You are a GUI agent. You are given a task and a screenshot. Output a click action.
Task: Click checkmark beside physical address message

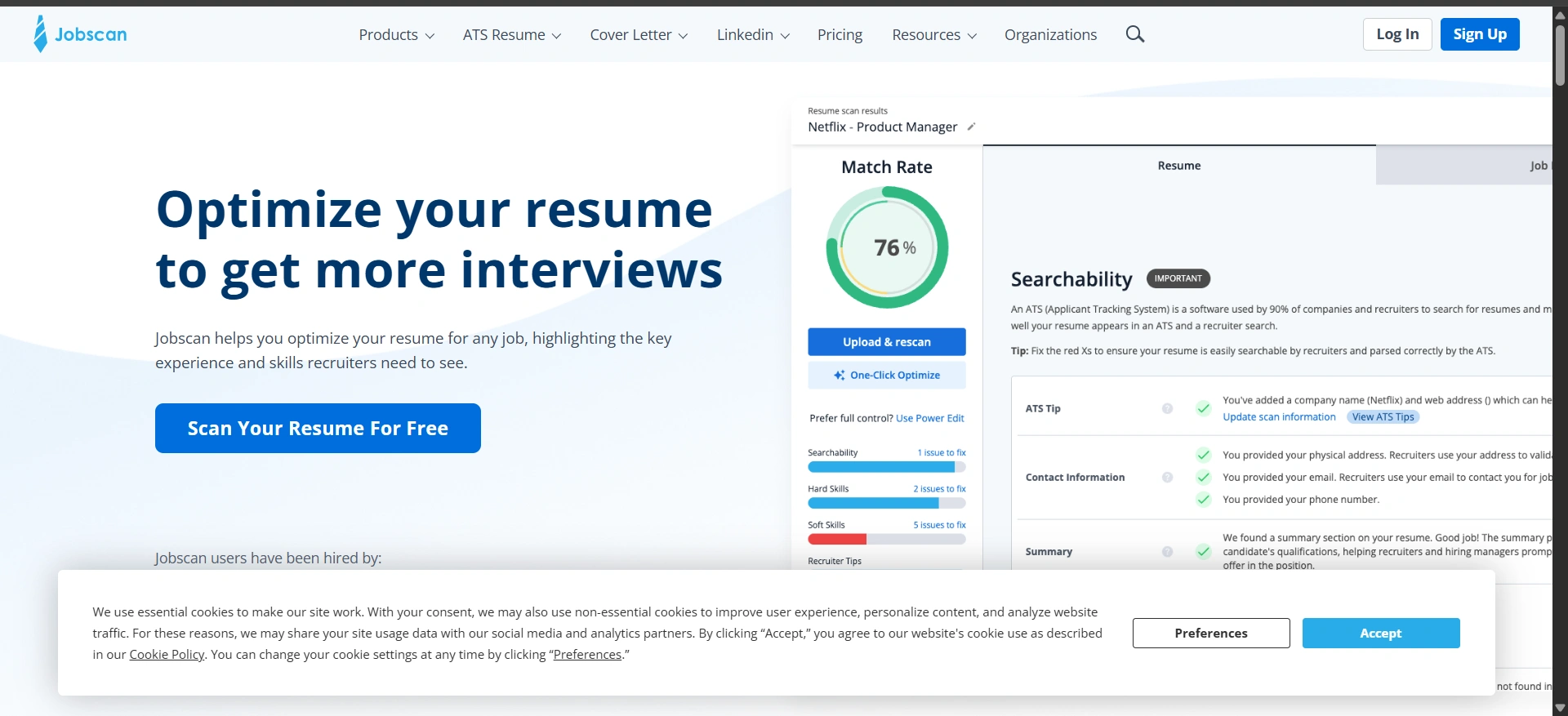(1203, 455)
